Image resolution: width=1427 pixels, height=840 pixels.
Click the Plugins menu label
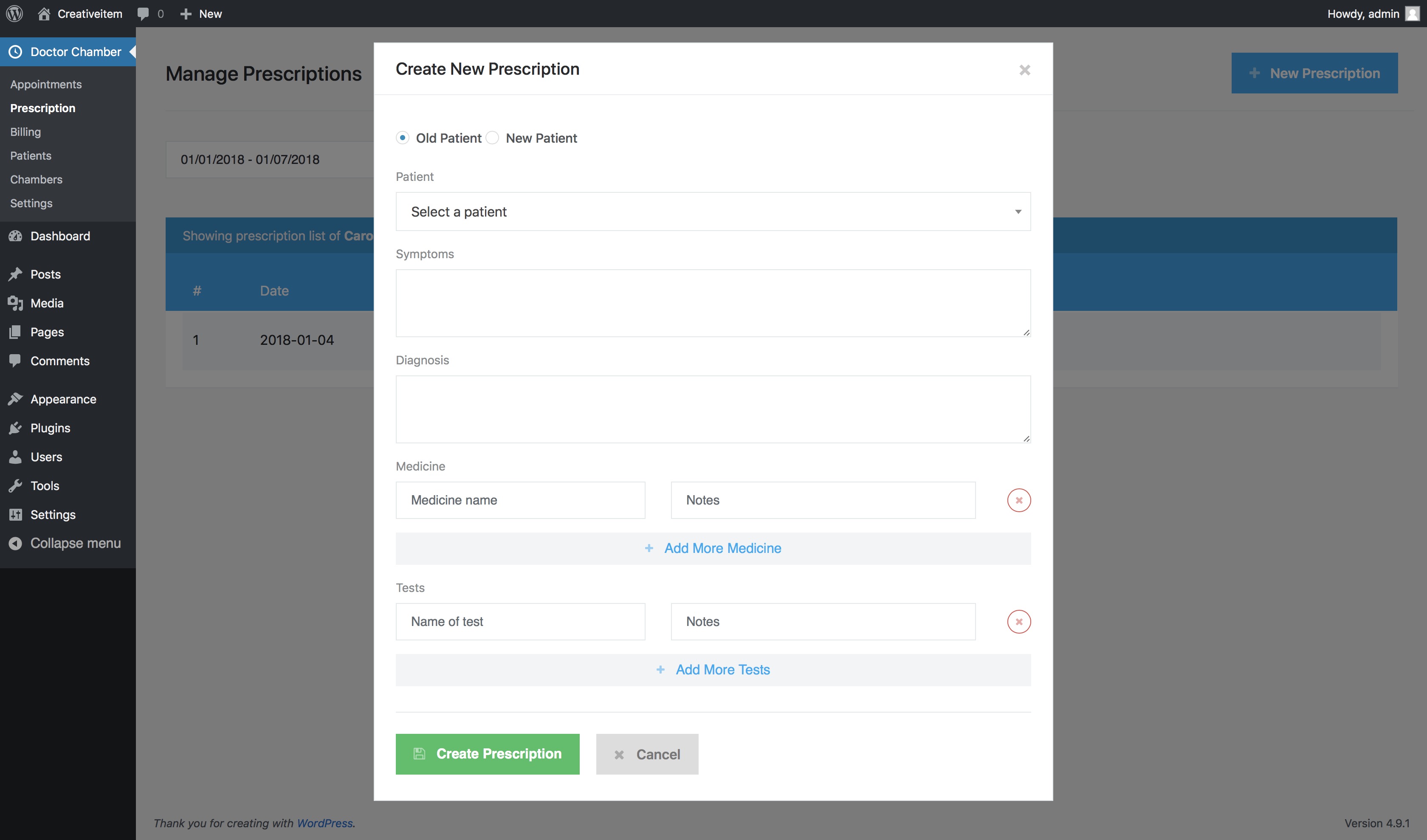pyautogui.click(x=51, y=428)
